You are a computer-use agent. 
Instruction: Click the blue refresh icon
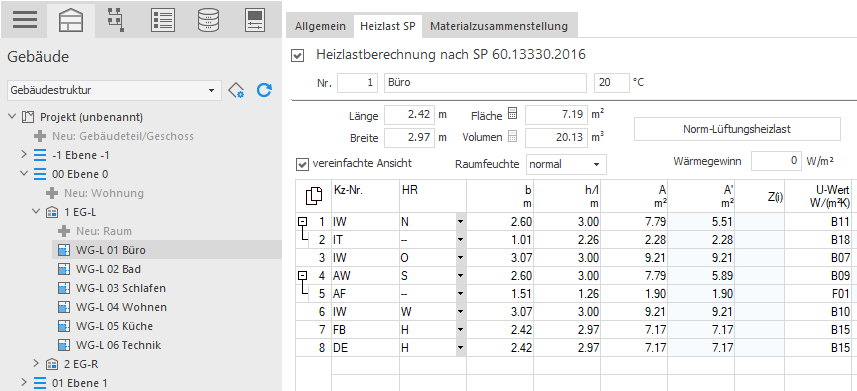(264, 90)
